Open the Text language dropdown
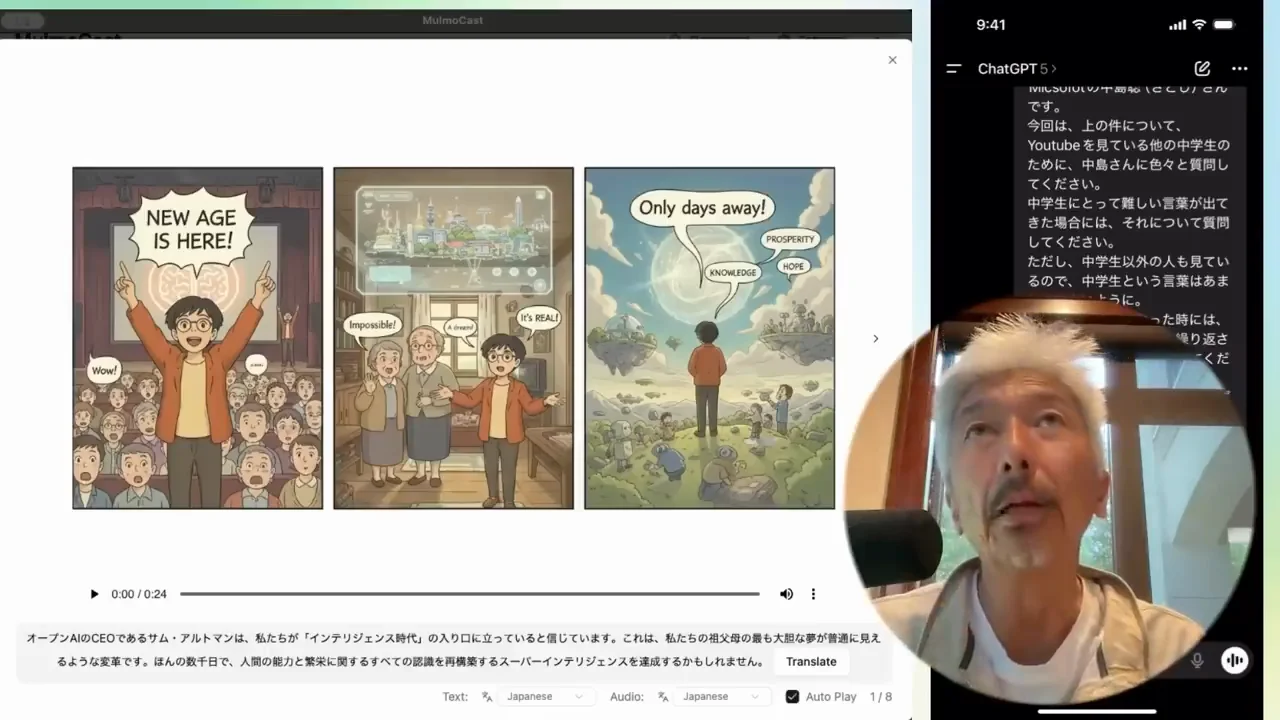 point(545,696)
